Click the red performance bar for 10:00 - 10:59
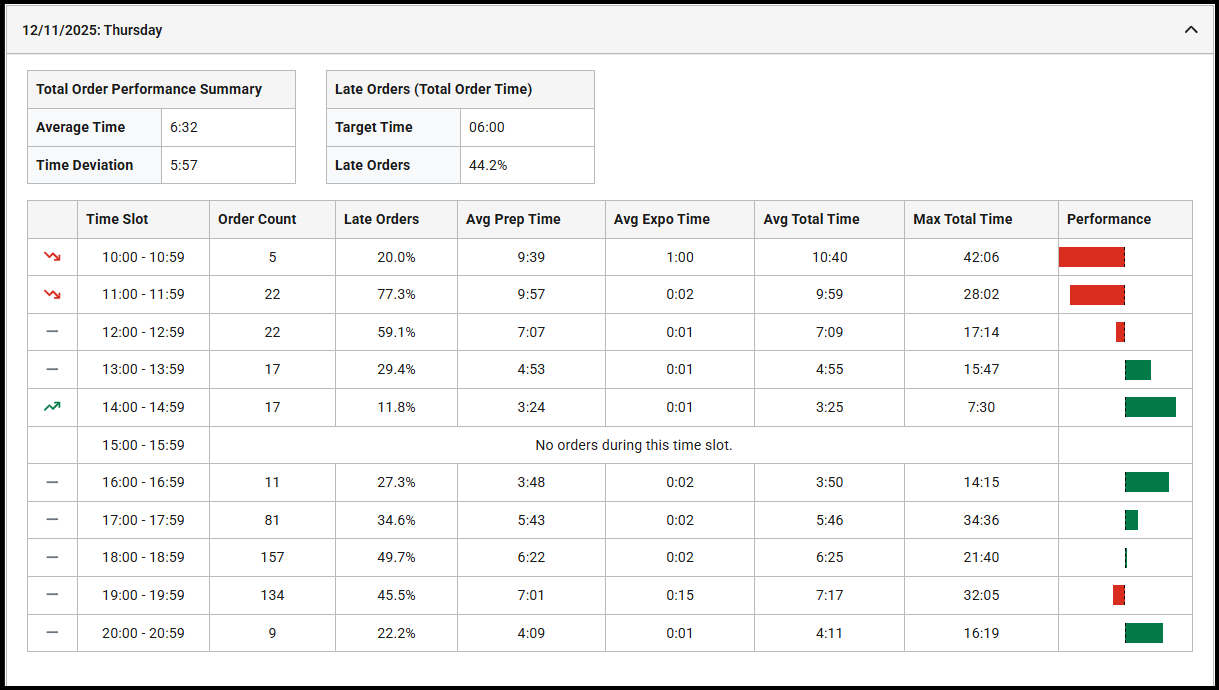1219x690 pixels. (x=1091, y=257)
